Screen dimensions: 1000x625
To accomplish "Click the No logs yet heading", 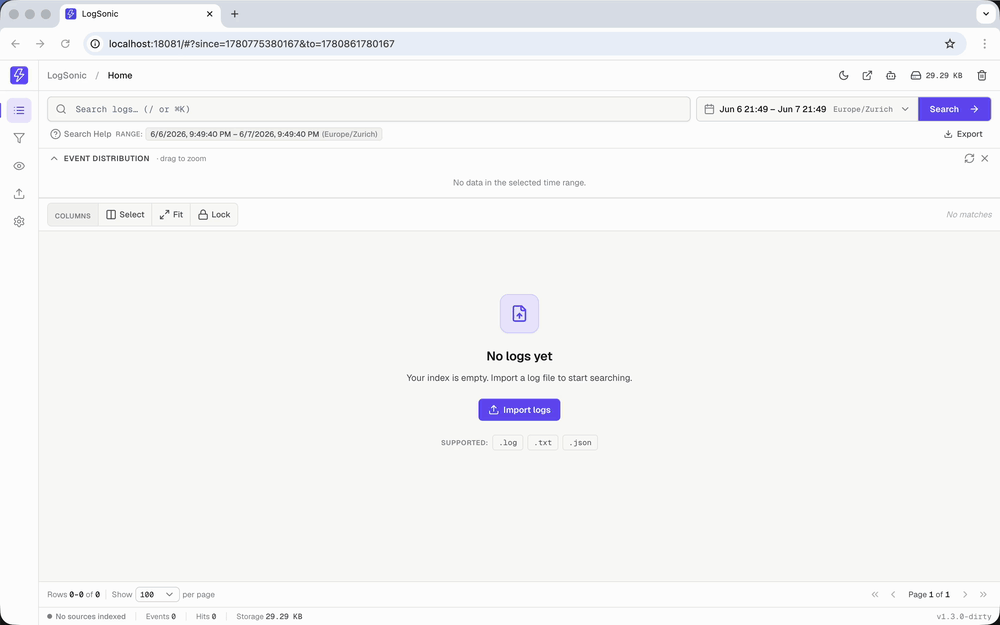I will pos(519,356).
